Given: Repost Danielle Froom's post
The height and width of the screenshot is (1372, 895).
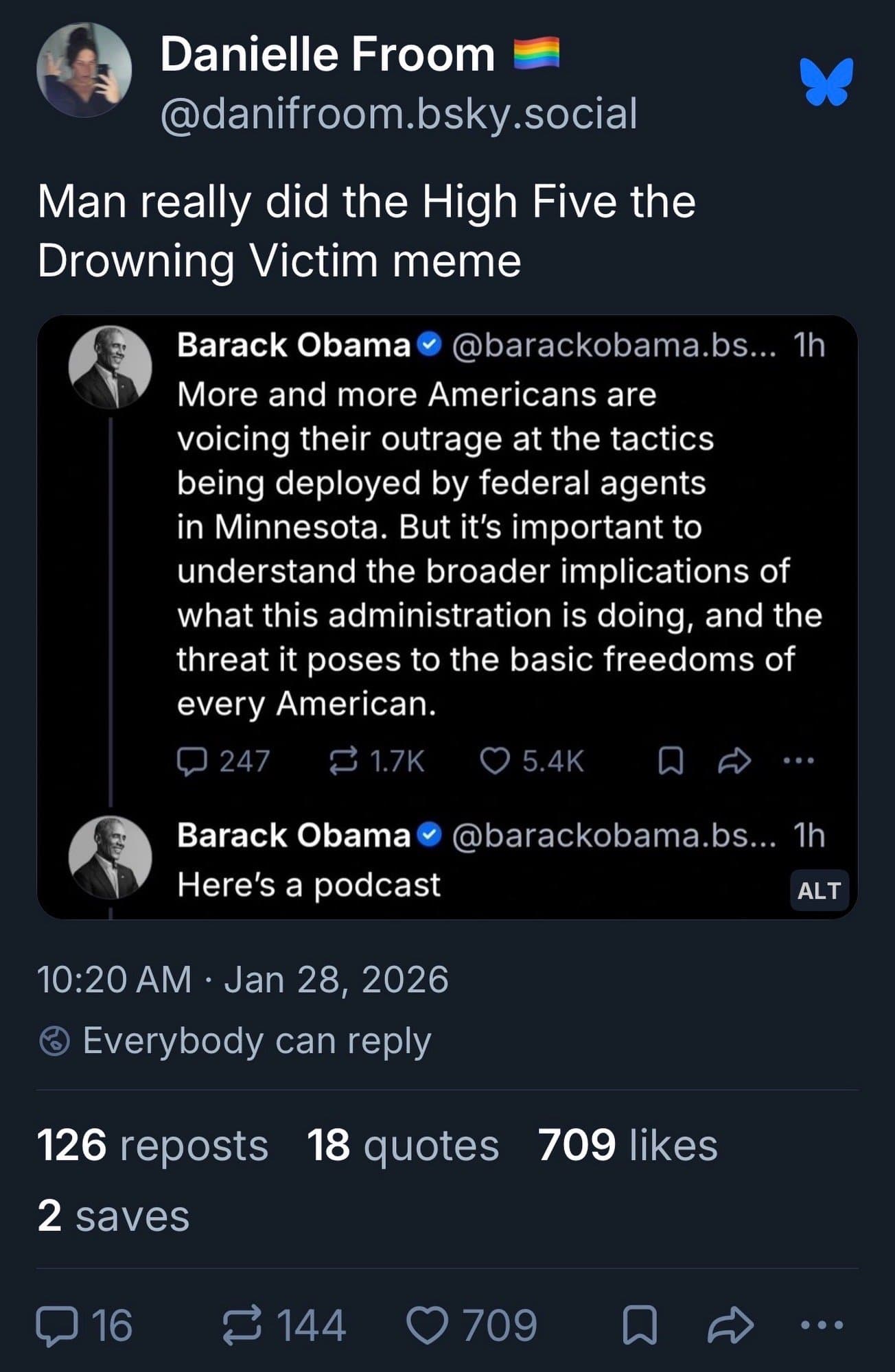Looking at the screenshot, I should (242, 1325).
